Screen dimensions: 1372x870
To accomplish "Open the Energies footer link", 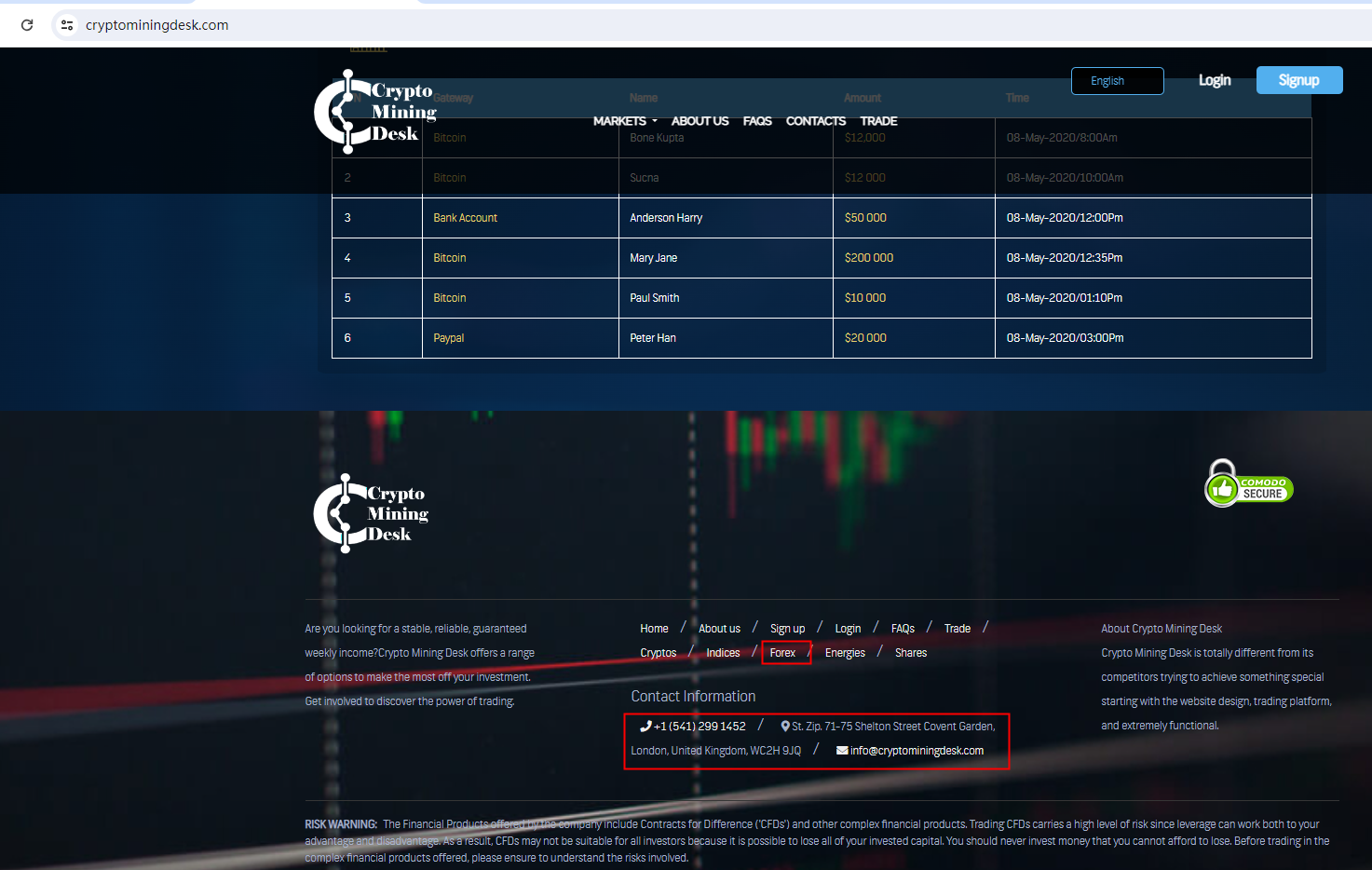I will (844, 652).
